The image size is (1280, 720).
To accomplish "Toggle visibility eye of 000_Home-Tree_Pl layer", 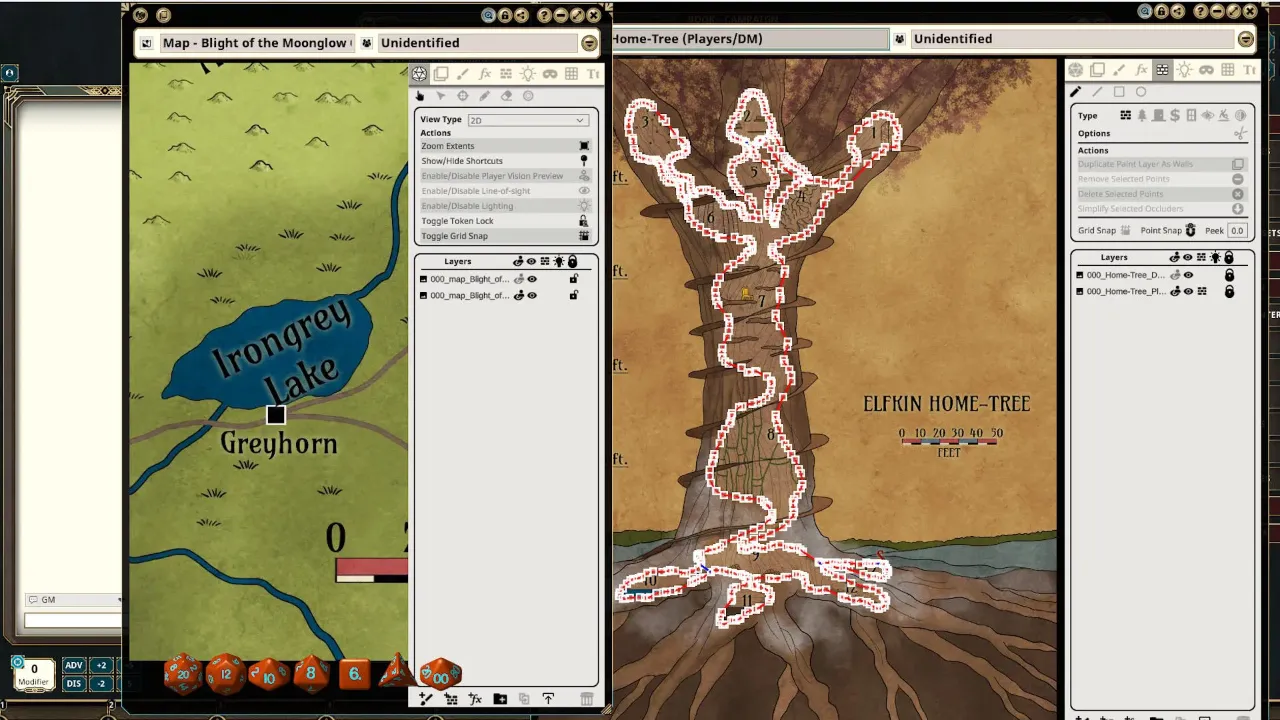I will [x=1188, y=292].
